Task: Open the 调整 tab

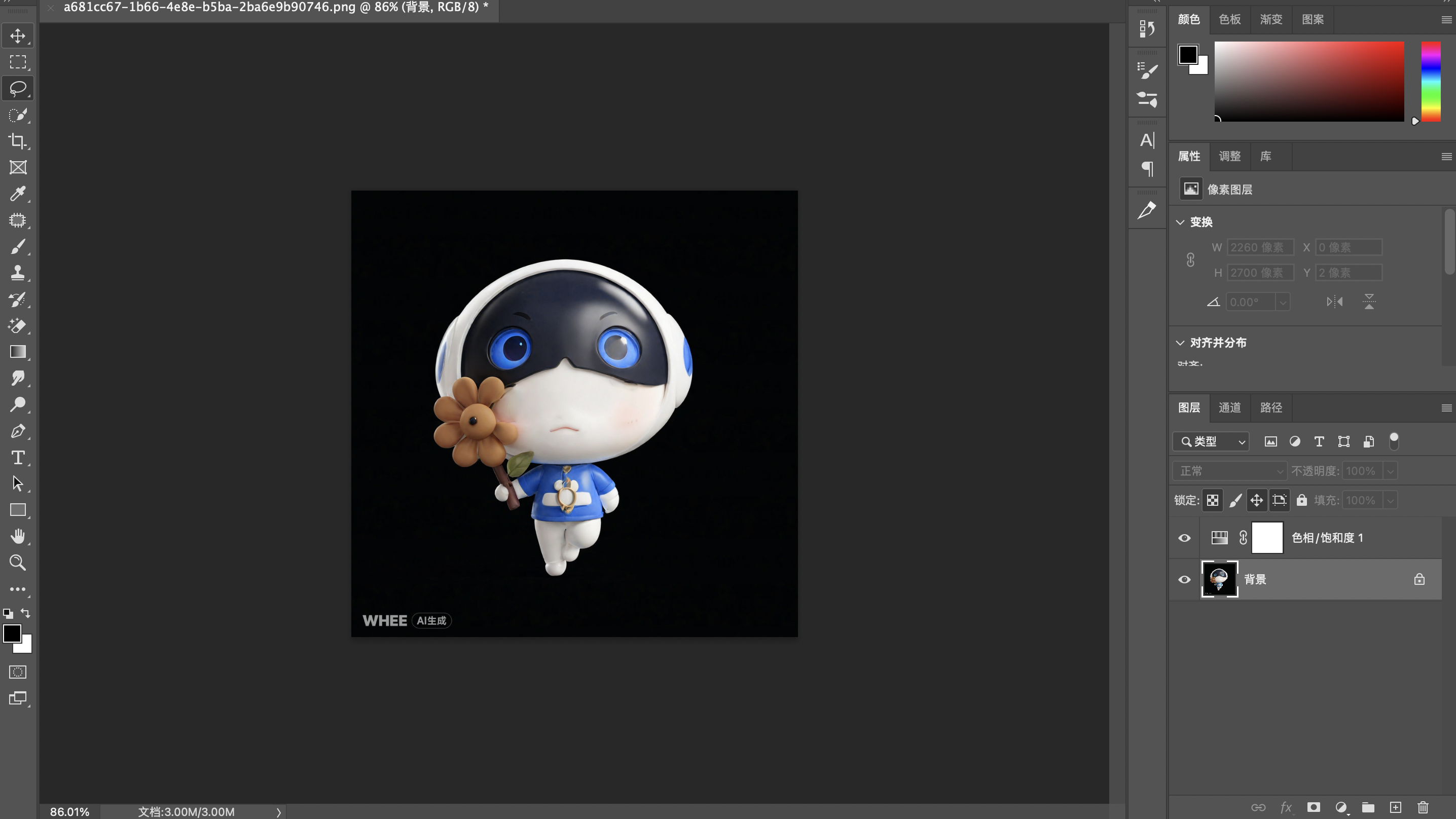Action: tap(1229, 157)
